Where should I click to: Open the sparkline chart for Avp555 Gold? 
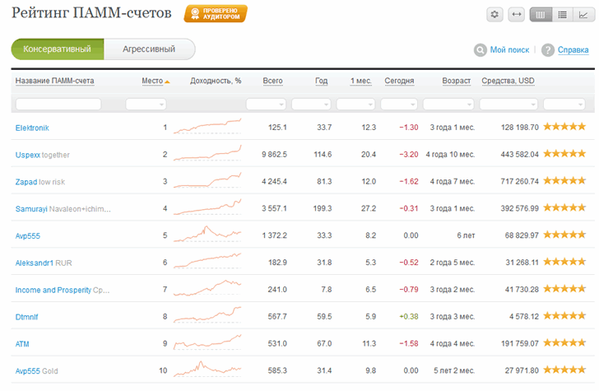(207, 370)
